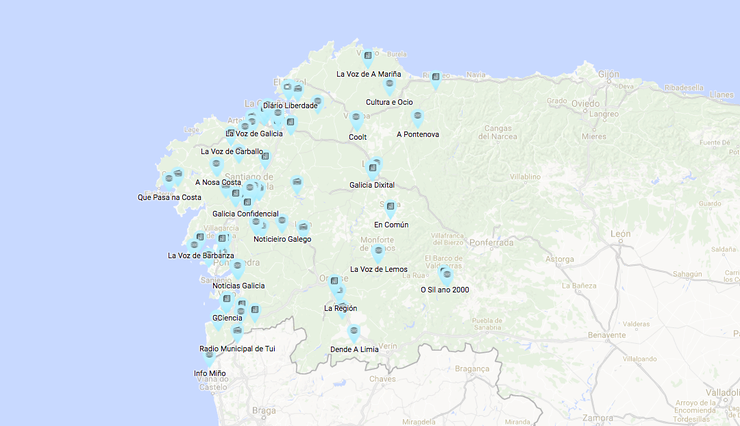
Task: Open the Radio Municipal de Tui marker
Action: [x=237, y=333]
